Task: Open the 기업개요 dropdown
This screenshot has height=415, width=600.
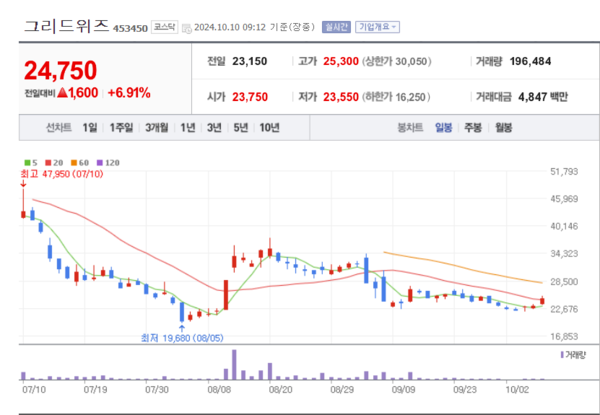Action: click(x=377, y=27)
